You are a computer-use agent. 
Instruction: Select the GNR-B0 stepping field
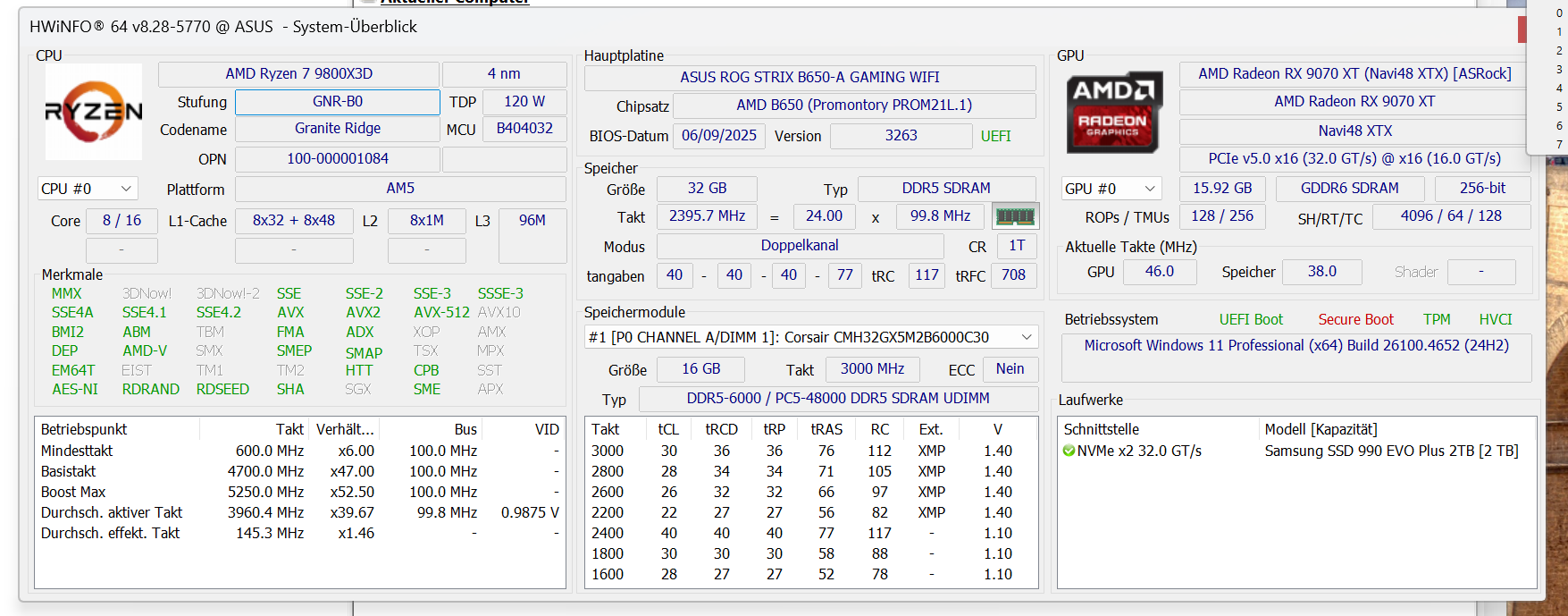tap(337, 102)
